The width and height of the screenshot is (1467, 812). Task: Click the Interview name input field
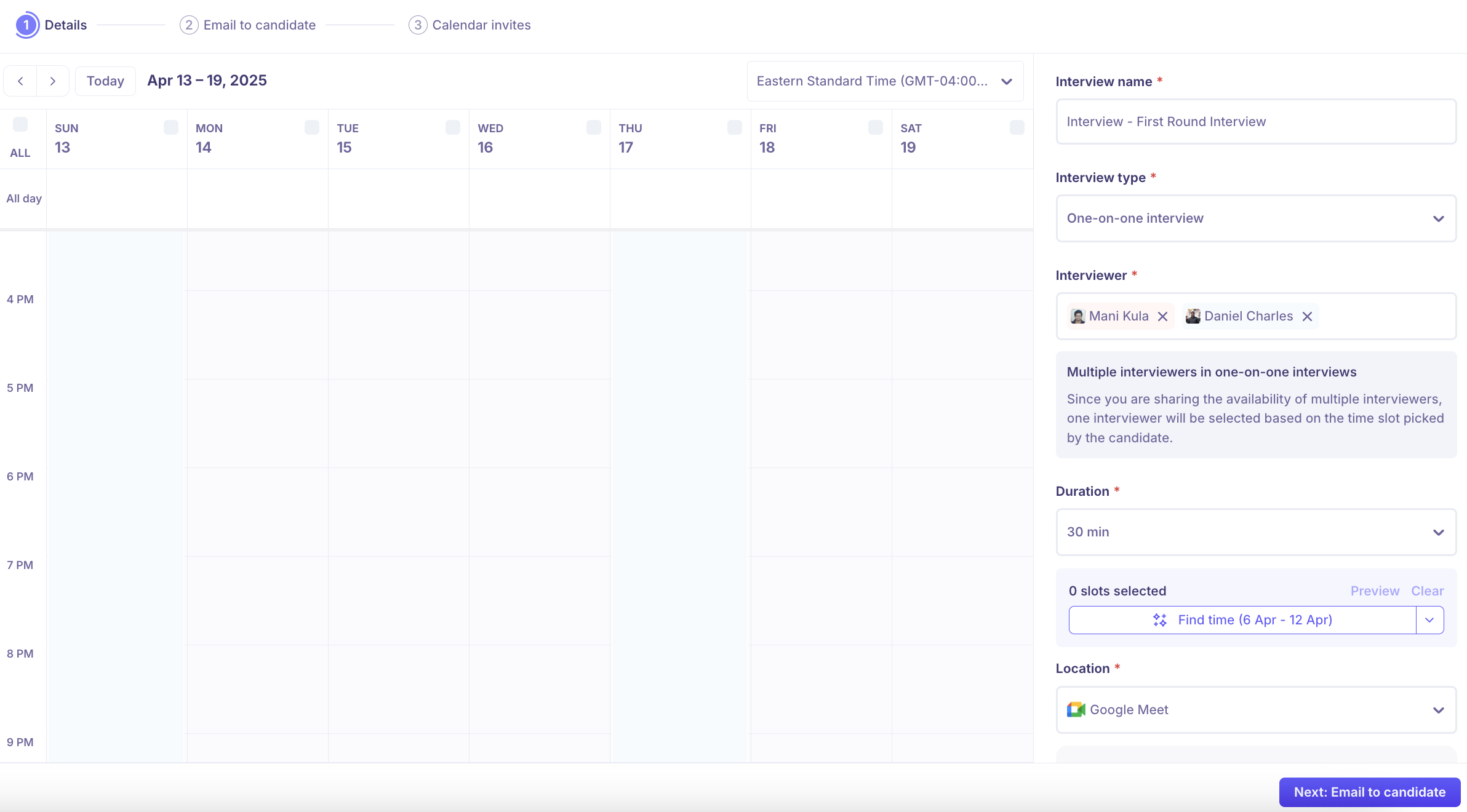[x=1255, y=121]
